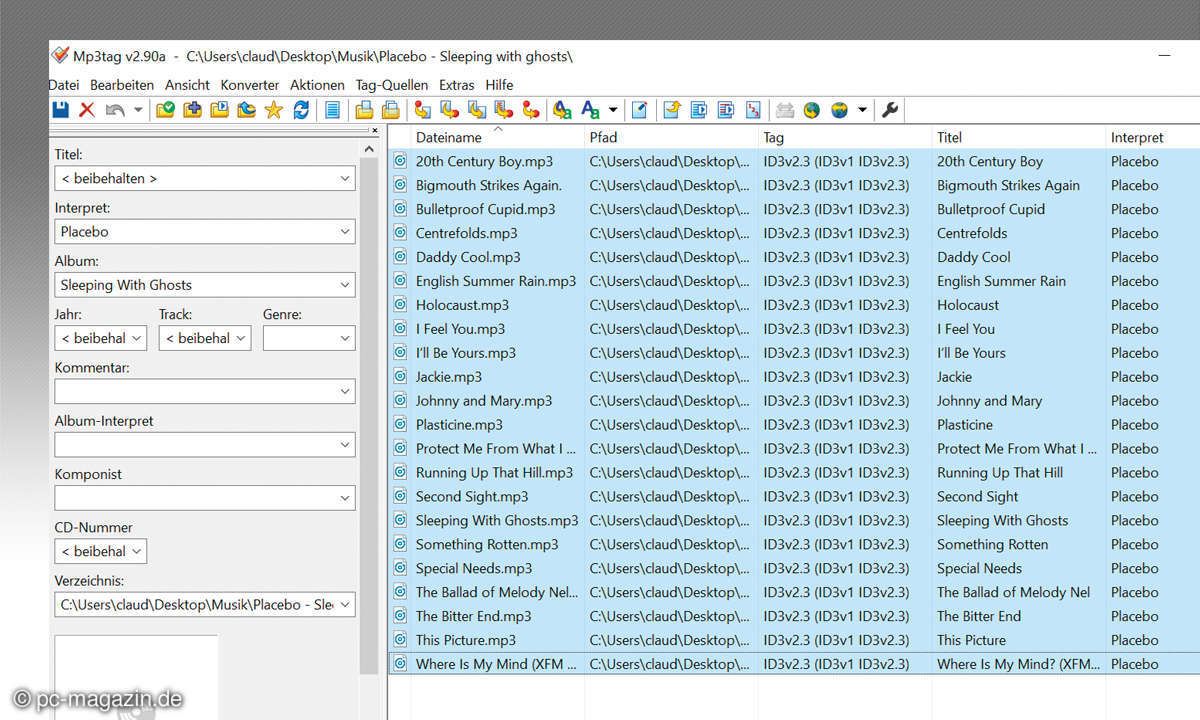Expand the Verzeichnis path combo box

[x=344, y=604]
